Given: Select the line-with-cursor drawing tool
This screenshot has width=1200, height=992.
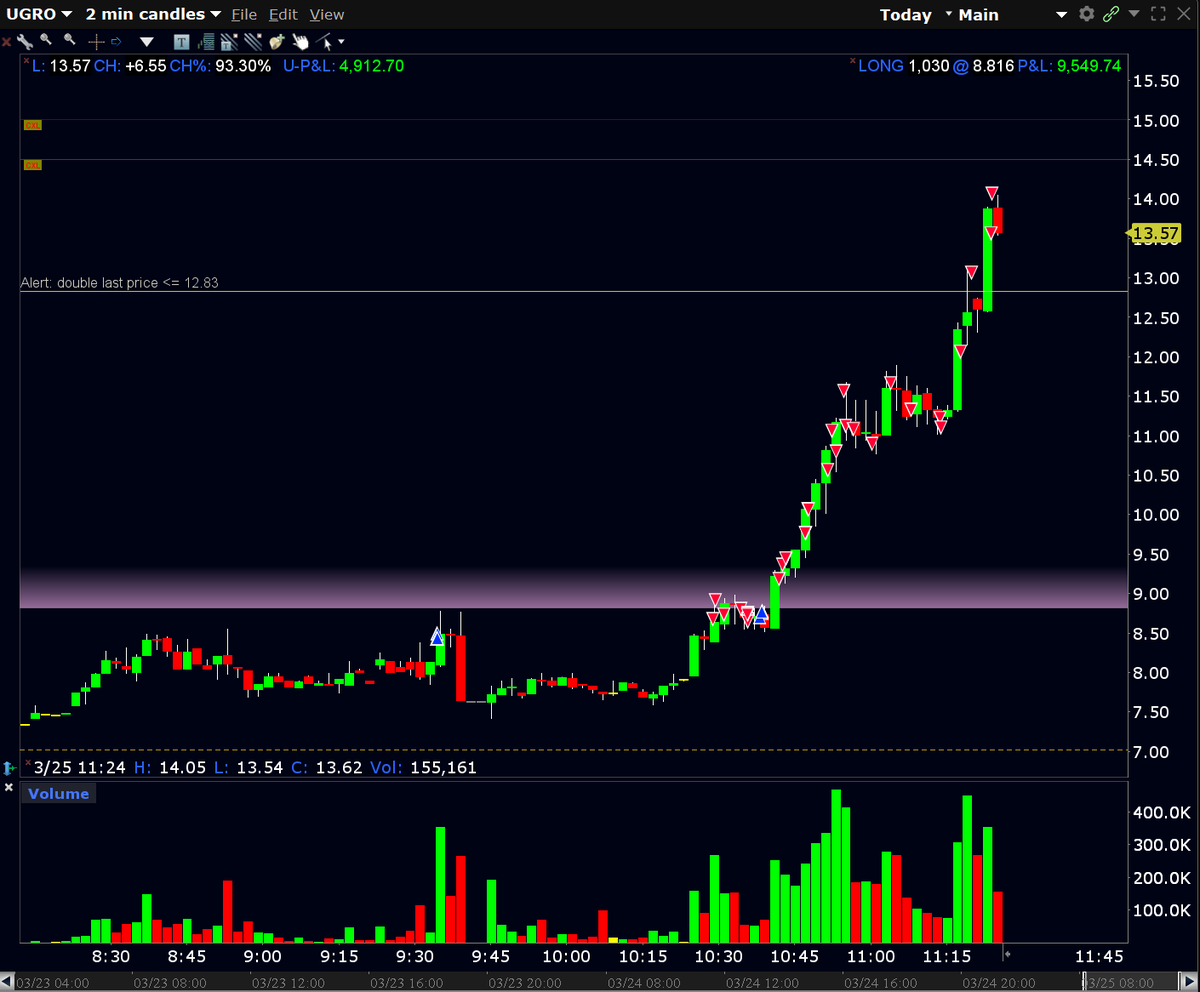Looking at the screenshot, I should click(324, 41).
